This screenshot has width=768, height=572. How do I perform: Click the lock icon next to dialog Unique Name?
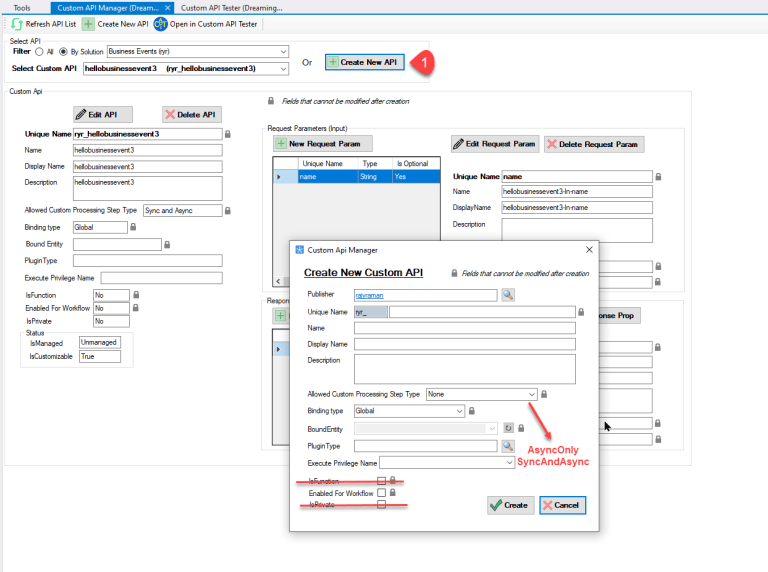(x=581, y=312)
